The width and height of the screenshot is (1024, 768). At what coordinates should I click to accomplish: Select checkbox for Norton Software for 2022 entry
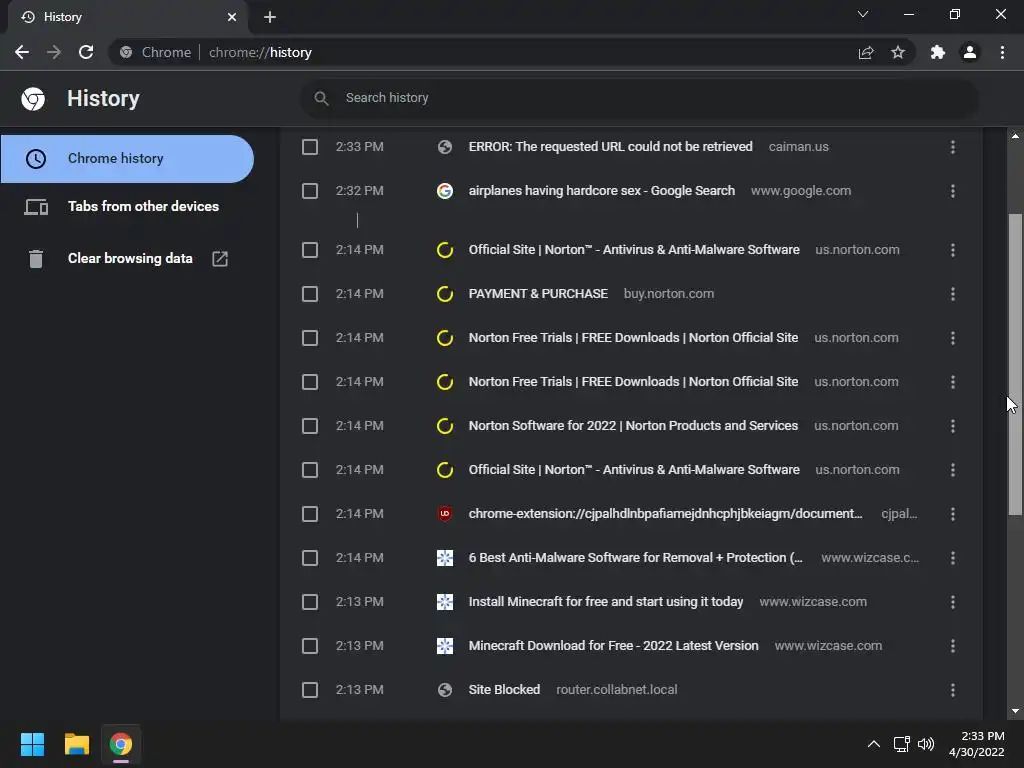click(310, 426)
